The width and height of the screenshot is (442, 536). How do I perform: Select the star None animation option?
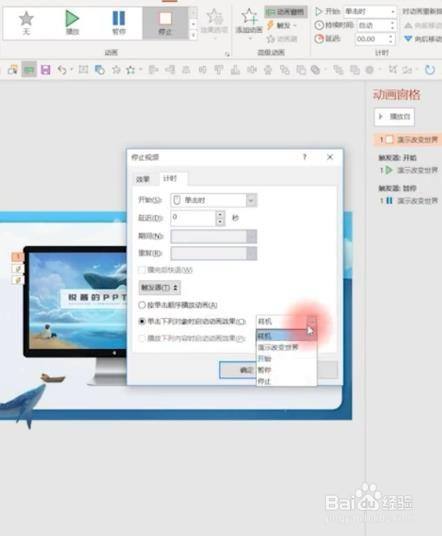(x=26, y=23)
